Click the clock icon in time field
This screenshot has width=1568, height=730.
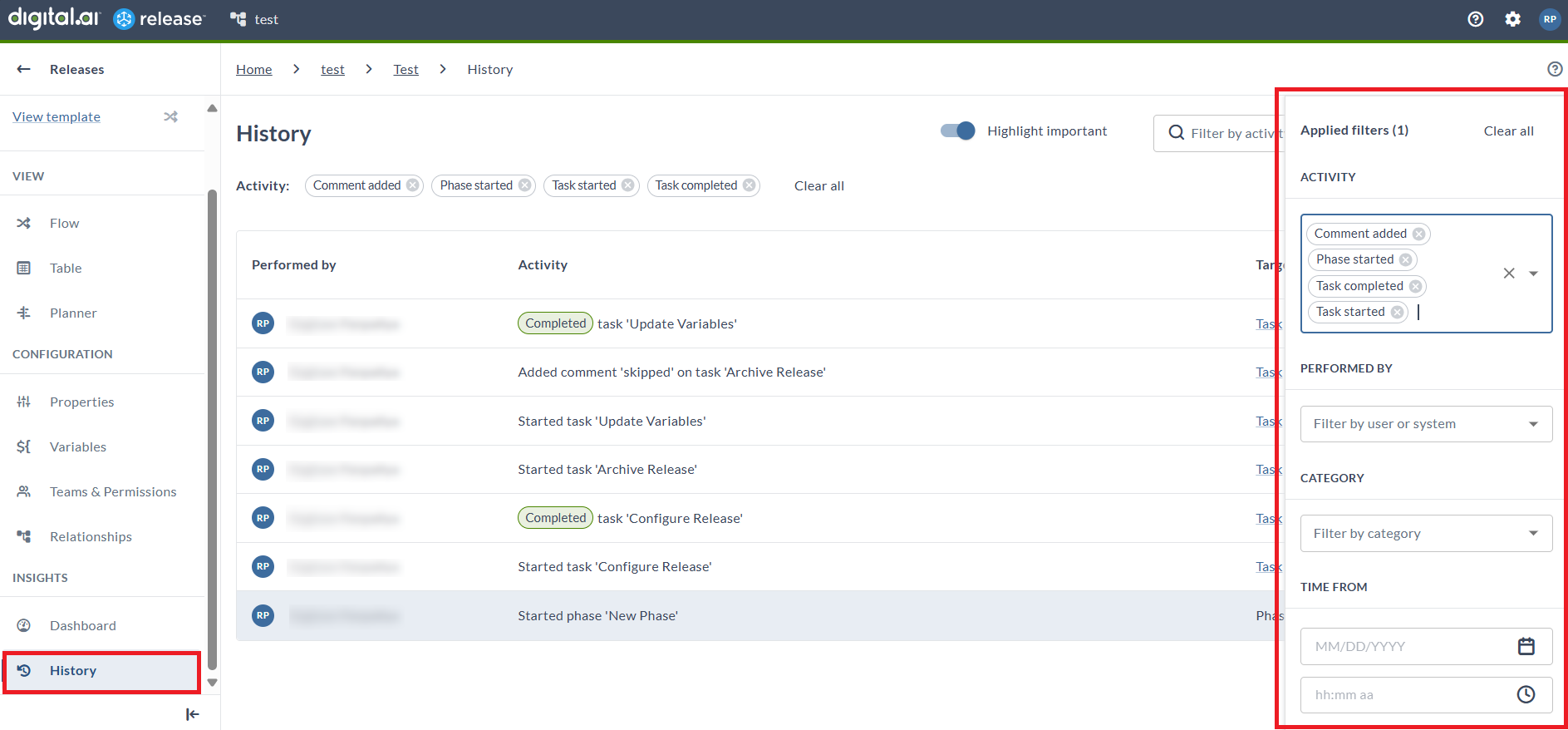(x=1526, y=694)
